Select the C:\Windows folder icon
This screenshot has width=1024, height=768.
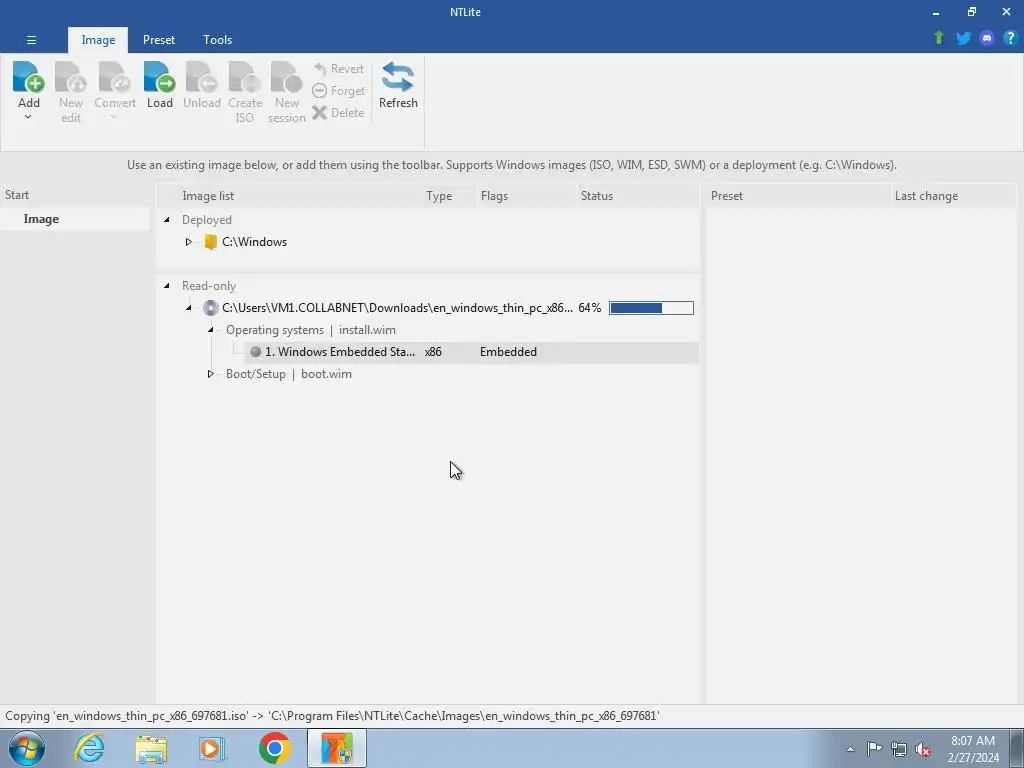[210, 242]
